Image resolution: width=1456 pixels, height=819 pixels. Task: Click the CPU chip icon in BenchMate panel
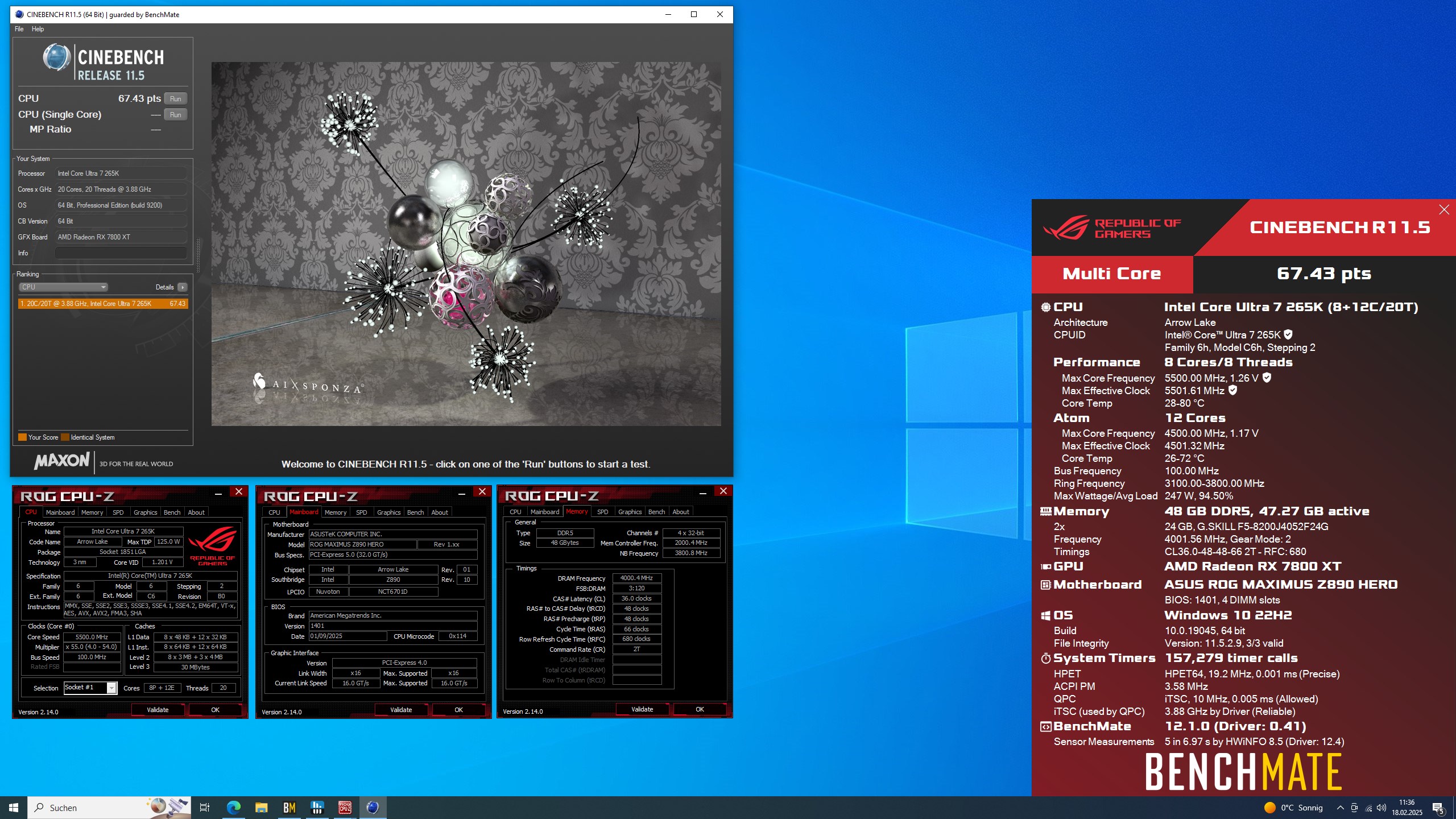(1045, 307)
